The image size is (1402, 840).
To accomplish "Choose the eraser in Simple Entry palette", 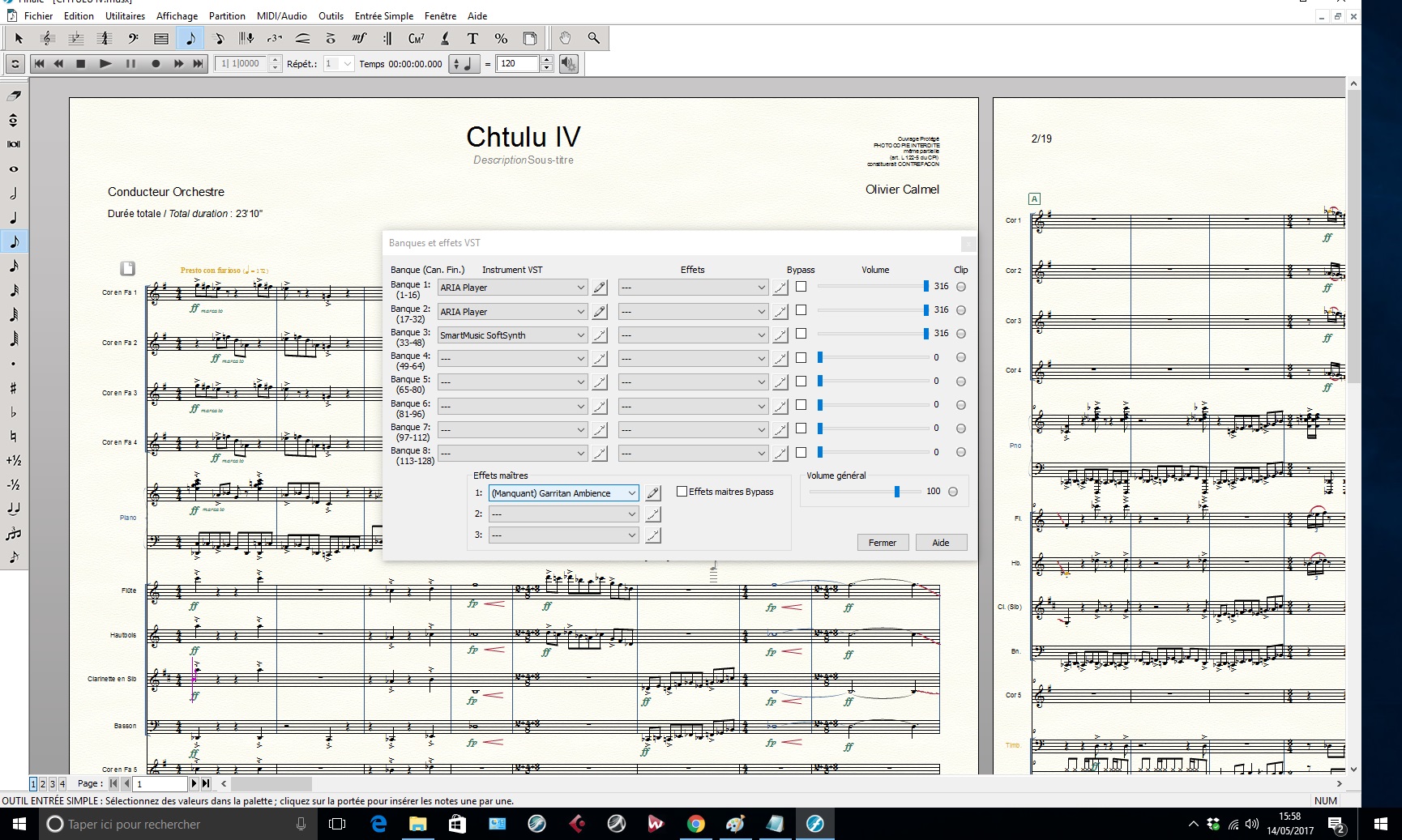I will (14, 96).
